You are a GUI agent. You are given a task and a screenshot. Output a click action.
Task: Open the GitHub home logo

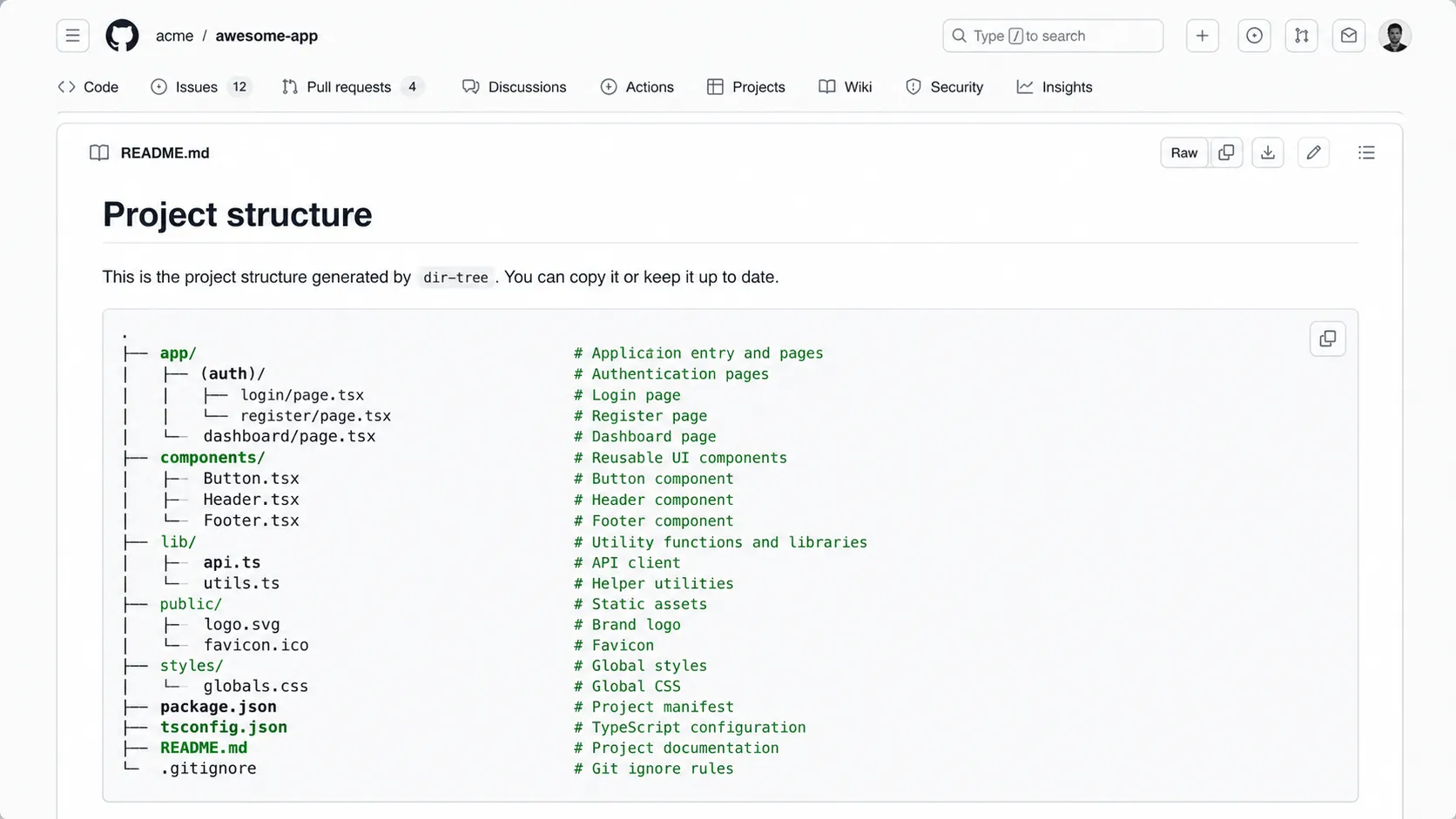[x=122, y=35]
